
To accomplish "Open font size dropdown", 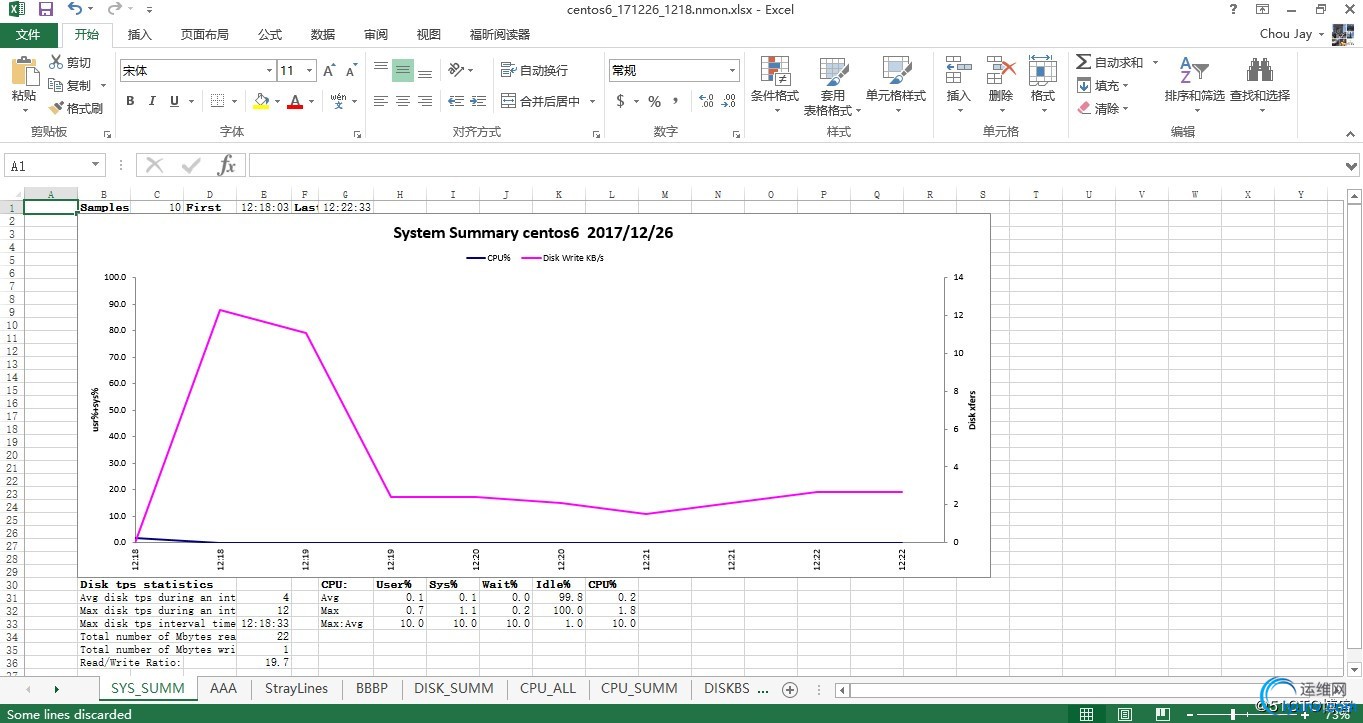I will click(309, 70).
